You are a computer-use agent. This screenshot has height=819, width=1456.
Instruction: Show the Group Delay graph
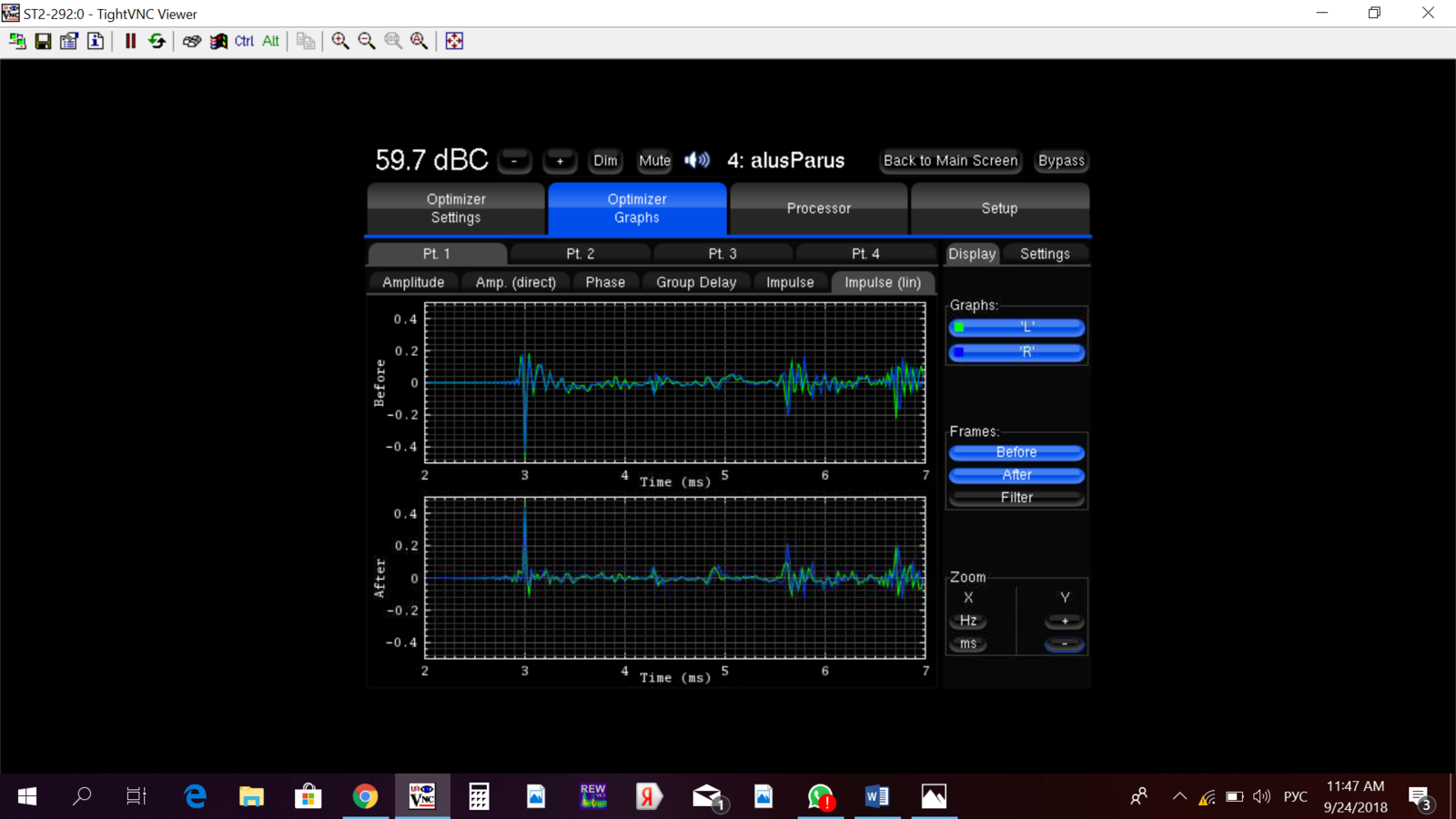pos(696,282)
